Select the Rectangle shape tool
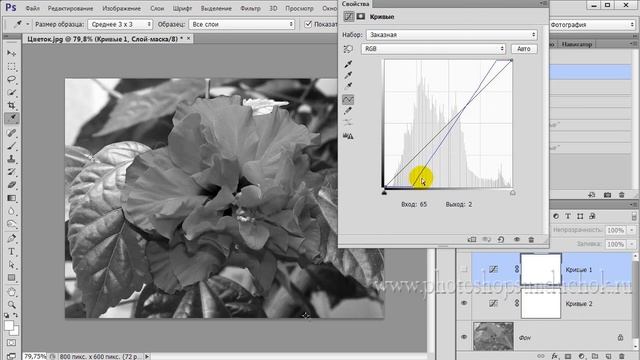 11,278
